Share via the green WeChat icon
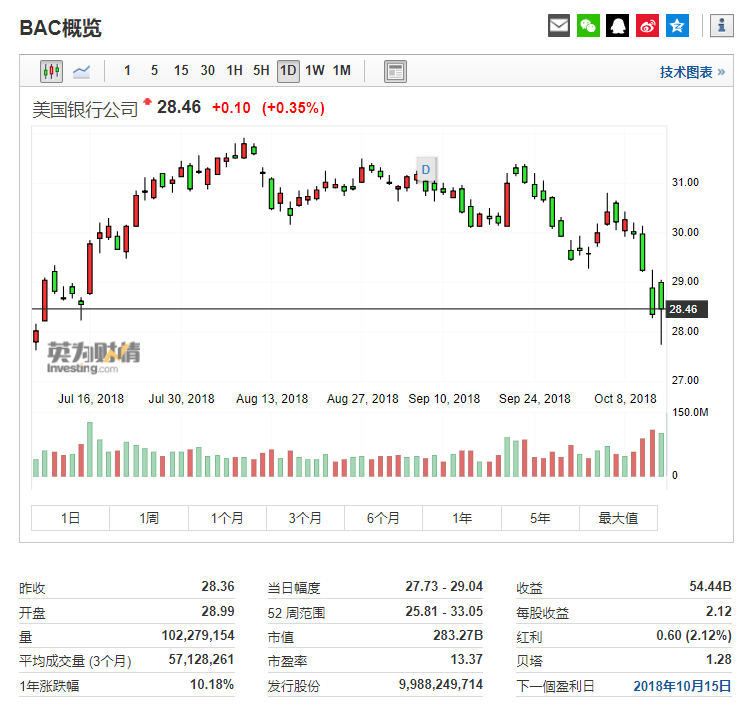Screen dimensions: 742x713 click(x=589, y=26)
